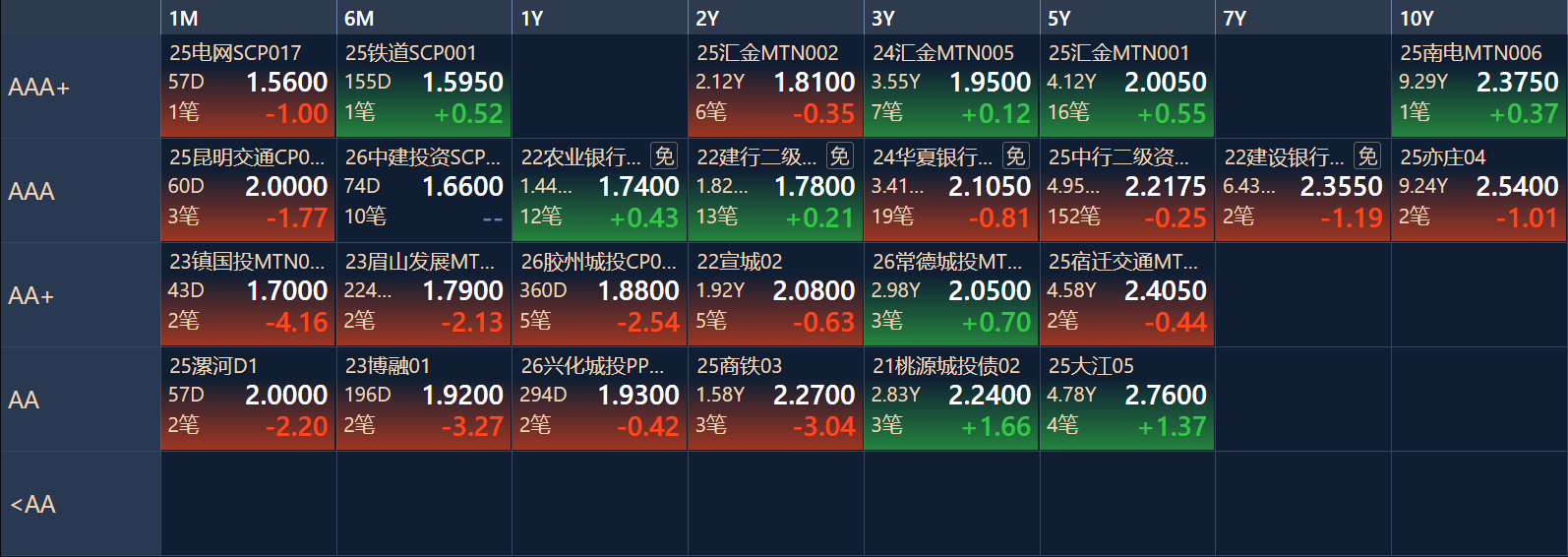Select the 1M maturity column header
Viewport: 1568px width, 557px height.
click(x=248, y=18)
